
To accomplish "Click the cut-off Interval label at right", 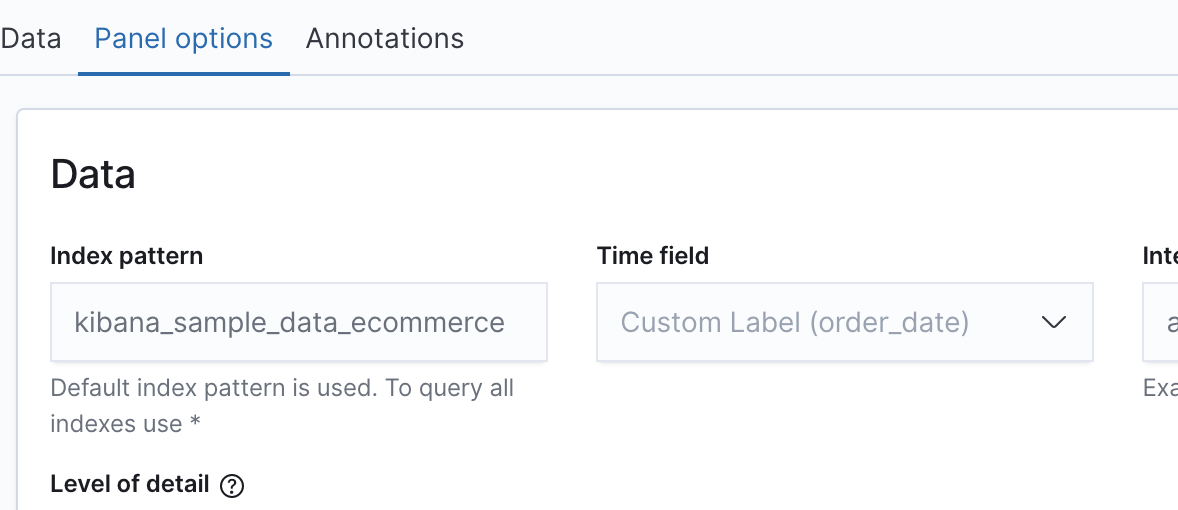I will 1160,256.
